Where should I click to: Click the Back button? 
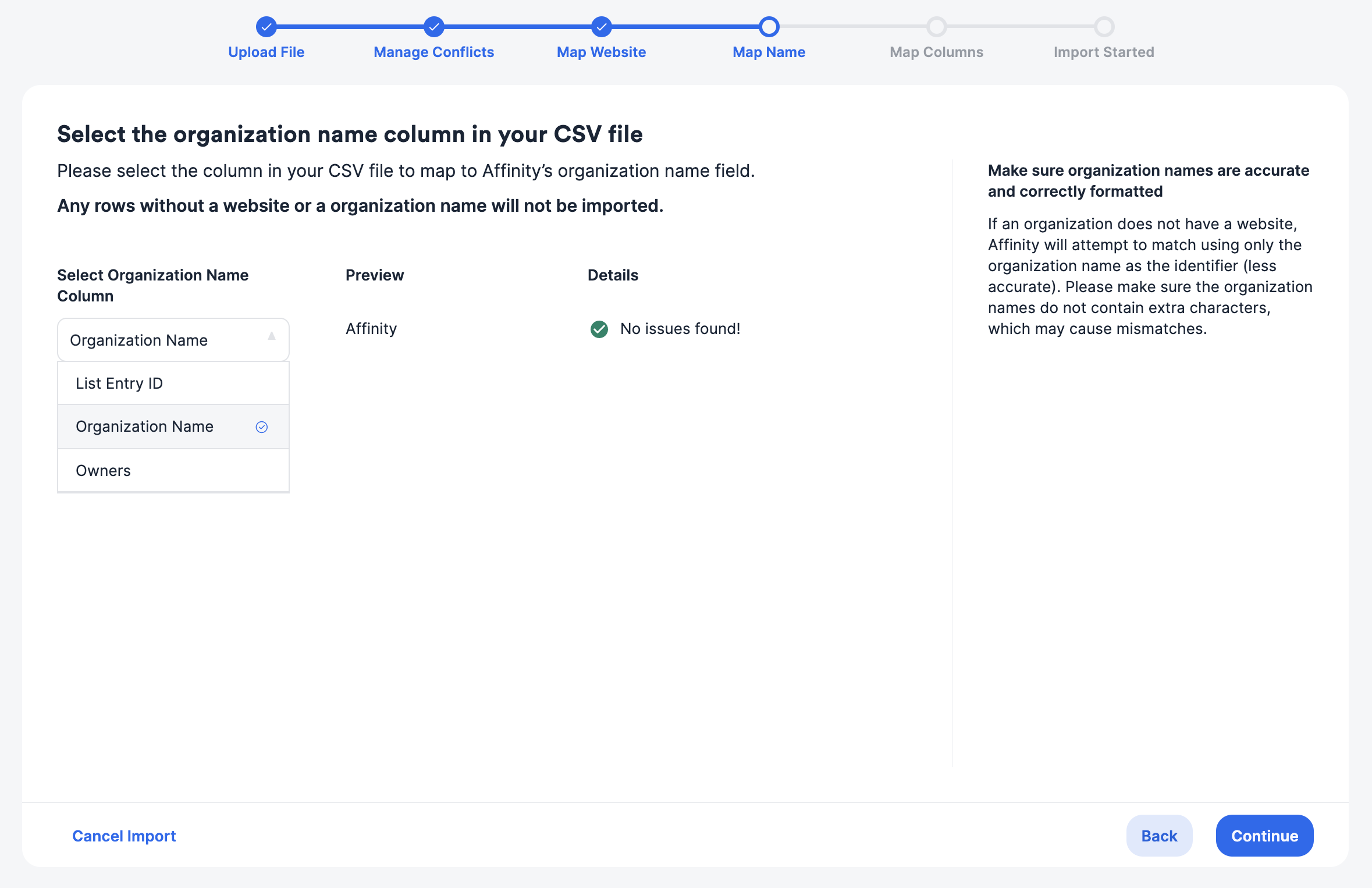tap(1158, 836)
